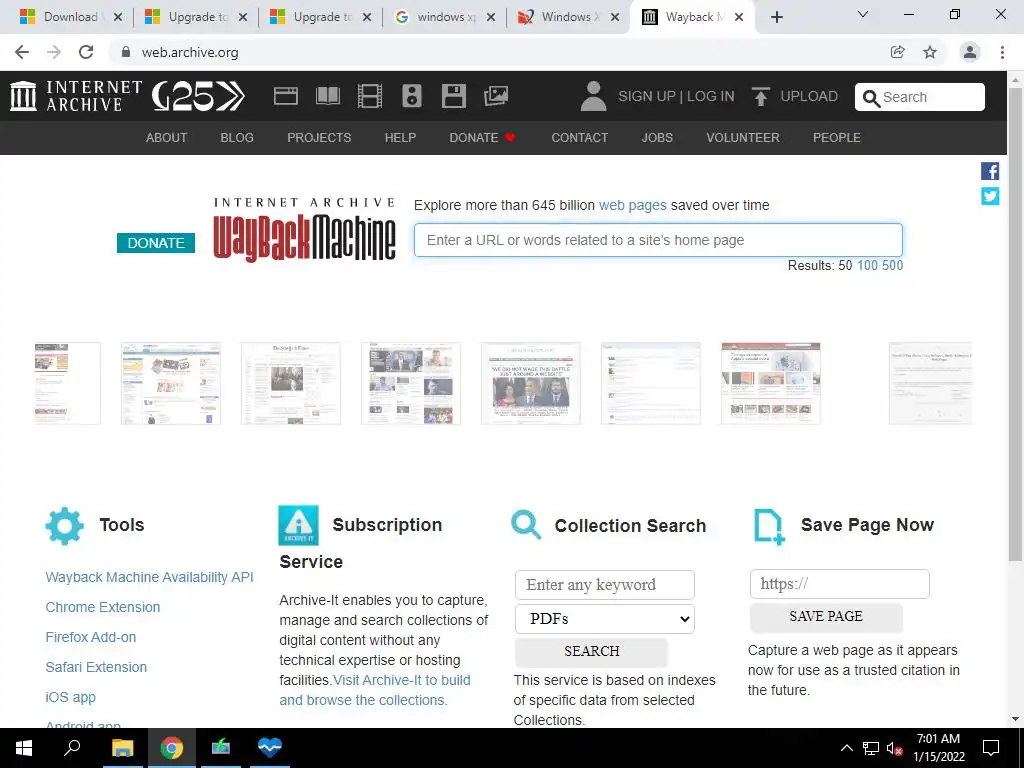Set results to 500
1024x768 pixels.
pyautogui.click(x=892, y=265)
